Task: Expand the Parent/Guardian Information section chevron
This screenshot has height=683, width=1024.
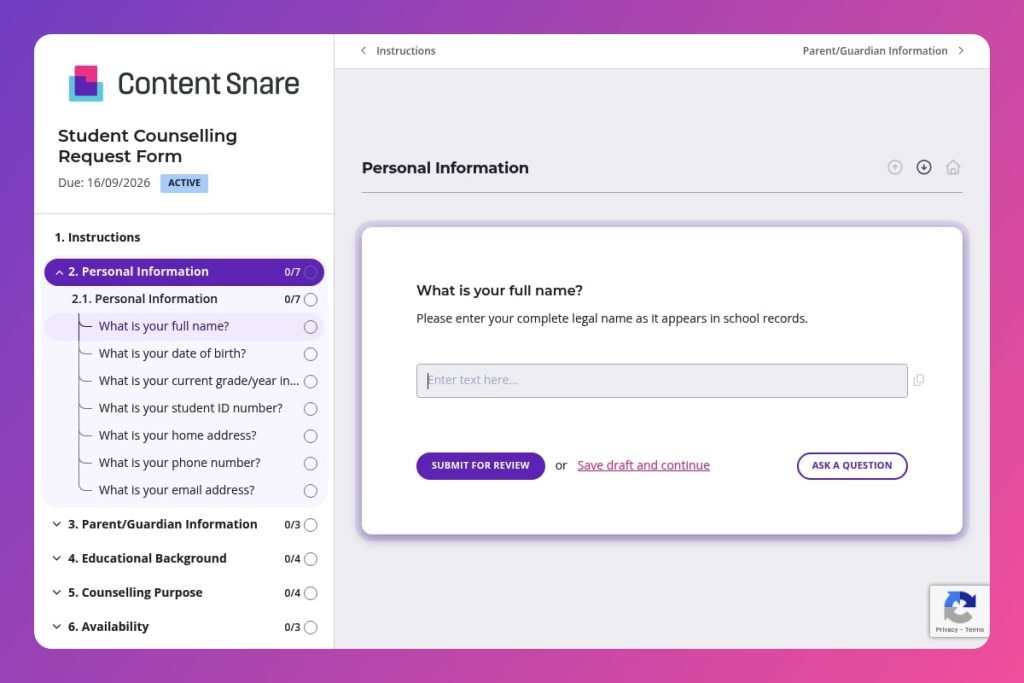Action: (x=57, y=524)
